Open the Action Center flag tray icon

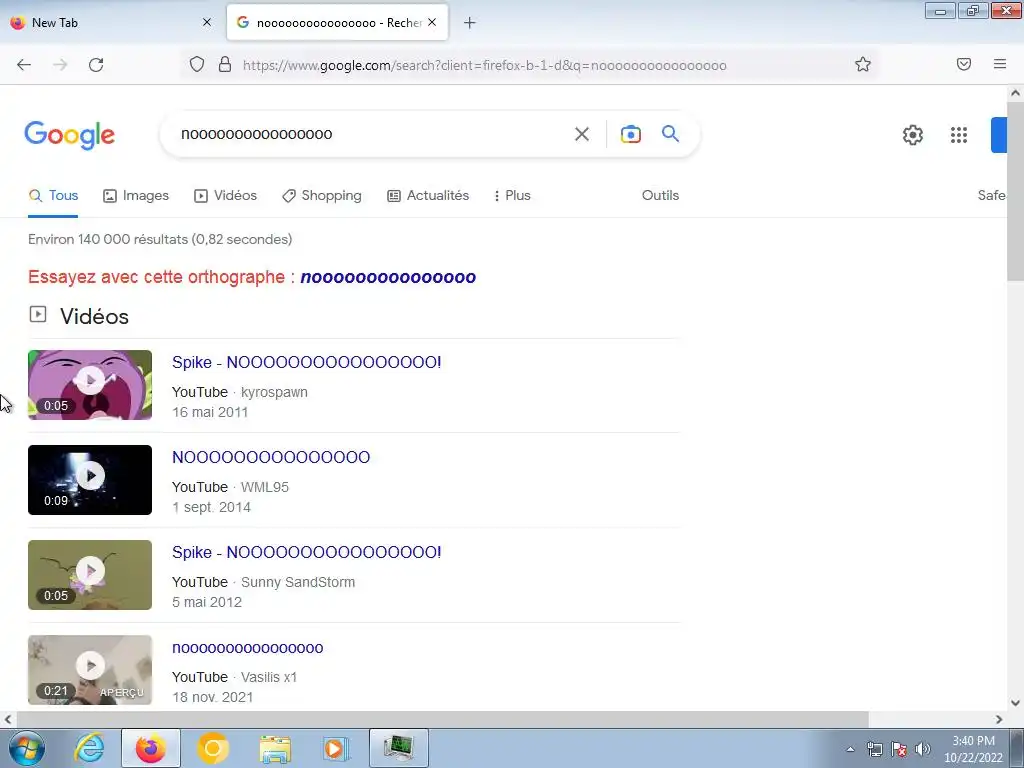tap(899, 749)
